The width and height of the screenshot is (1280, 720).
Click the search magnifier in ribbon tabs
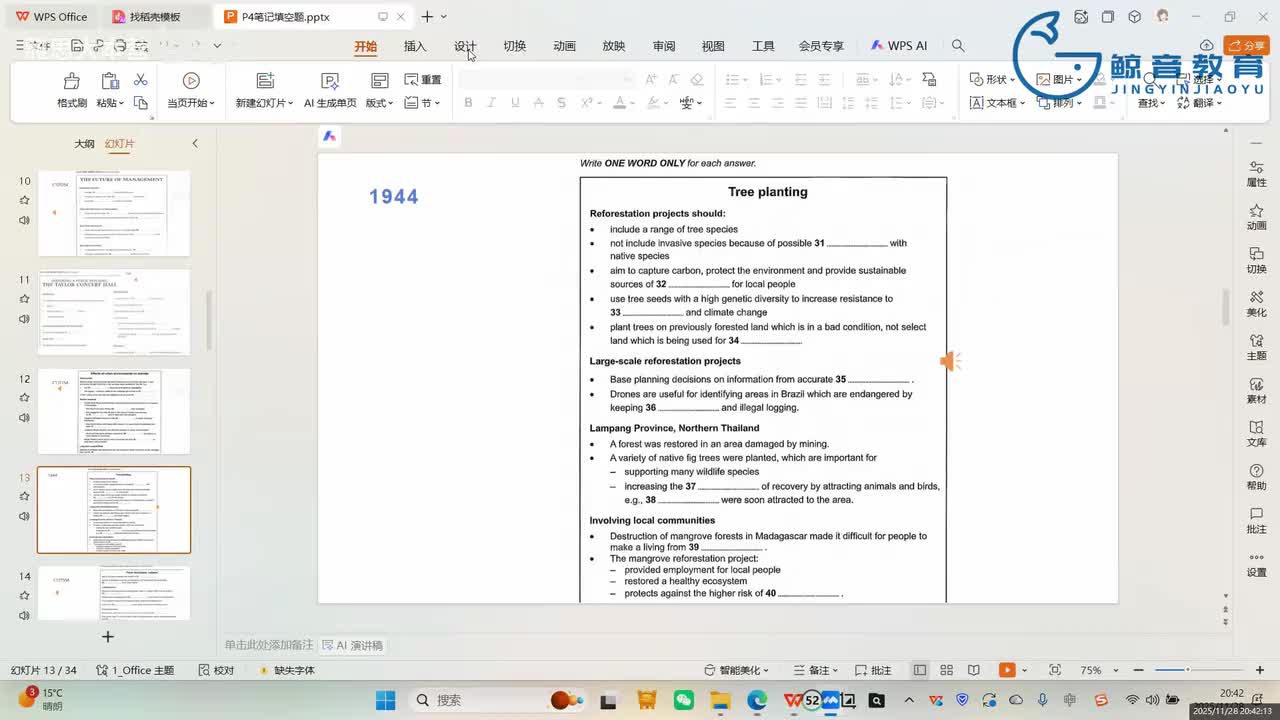[x=958, y=46]
